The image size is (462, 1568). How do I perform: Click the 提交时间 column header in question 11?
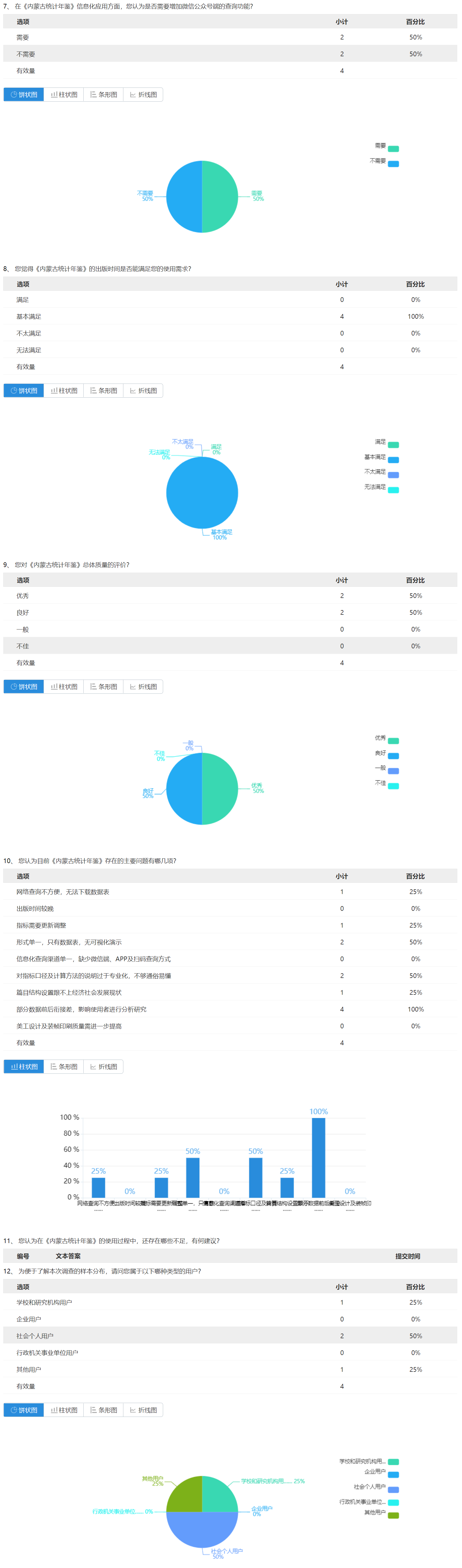pos(407,1256)
